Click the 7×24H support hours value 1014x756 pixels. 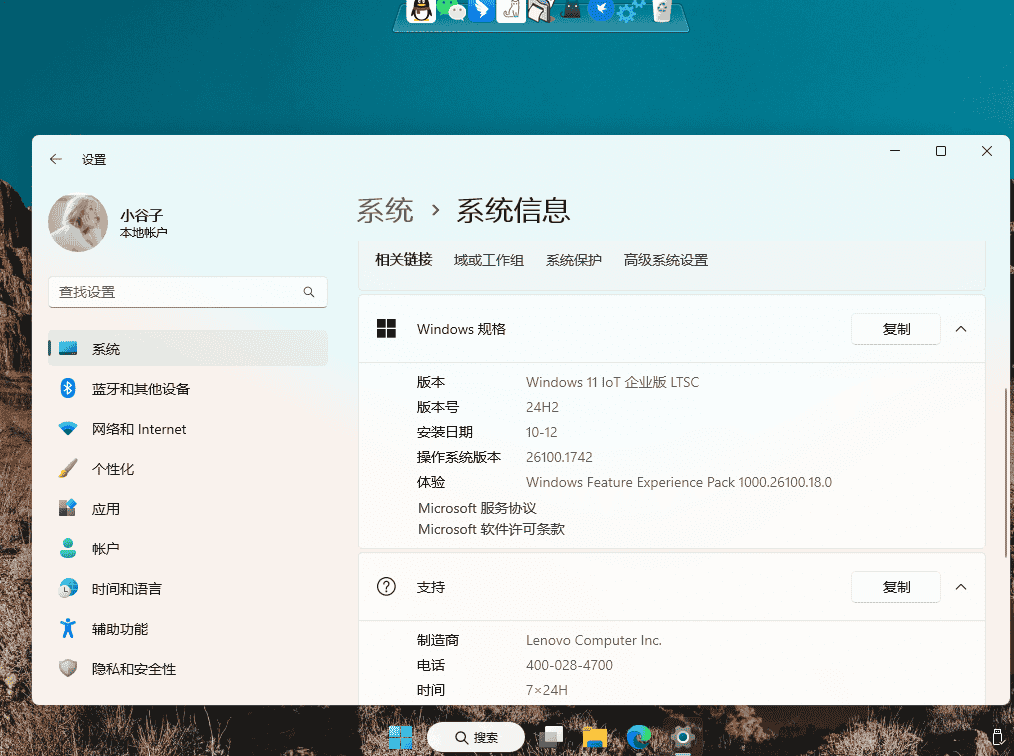546,690
